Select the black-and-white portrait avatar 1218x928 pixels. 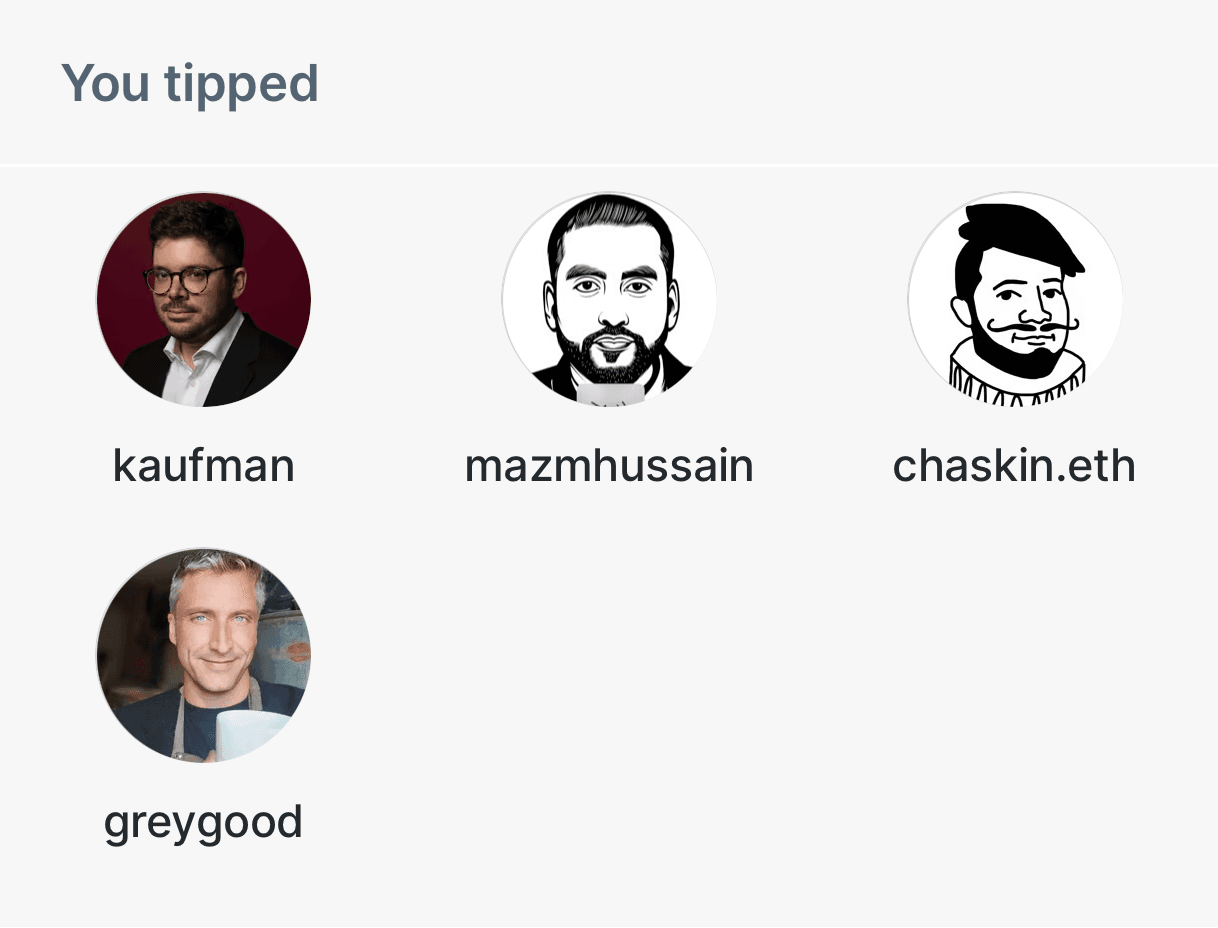[608, 300]
